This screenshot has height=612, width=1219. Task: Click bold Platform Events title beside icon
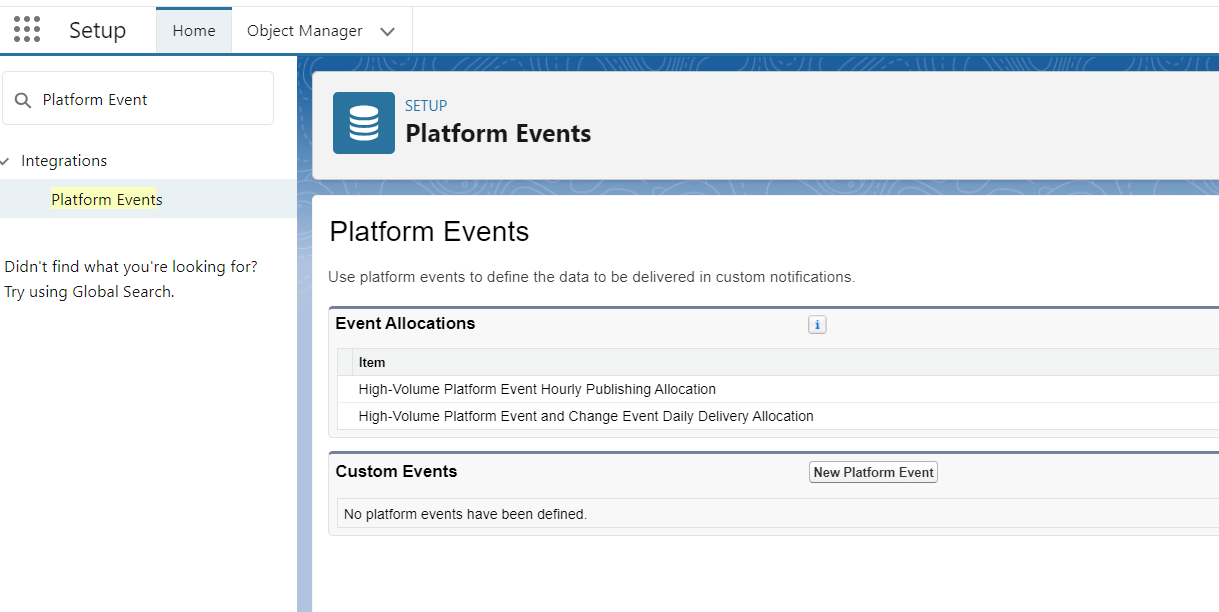click(x=498, y=133)
